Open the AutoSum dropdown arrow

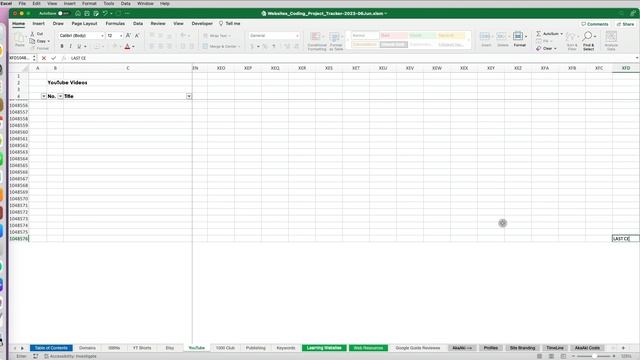point(562,34)
